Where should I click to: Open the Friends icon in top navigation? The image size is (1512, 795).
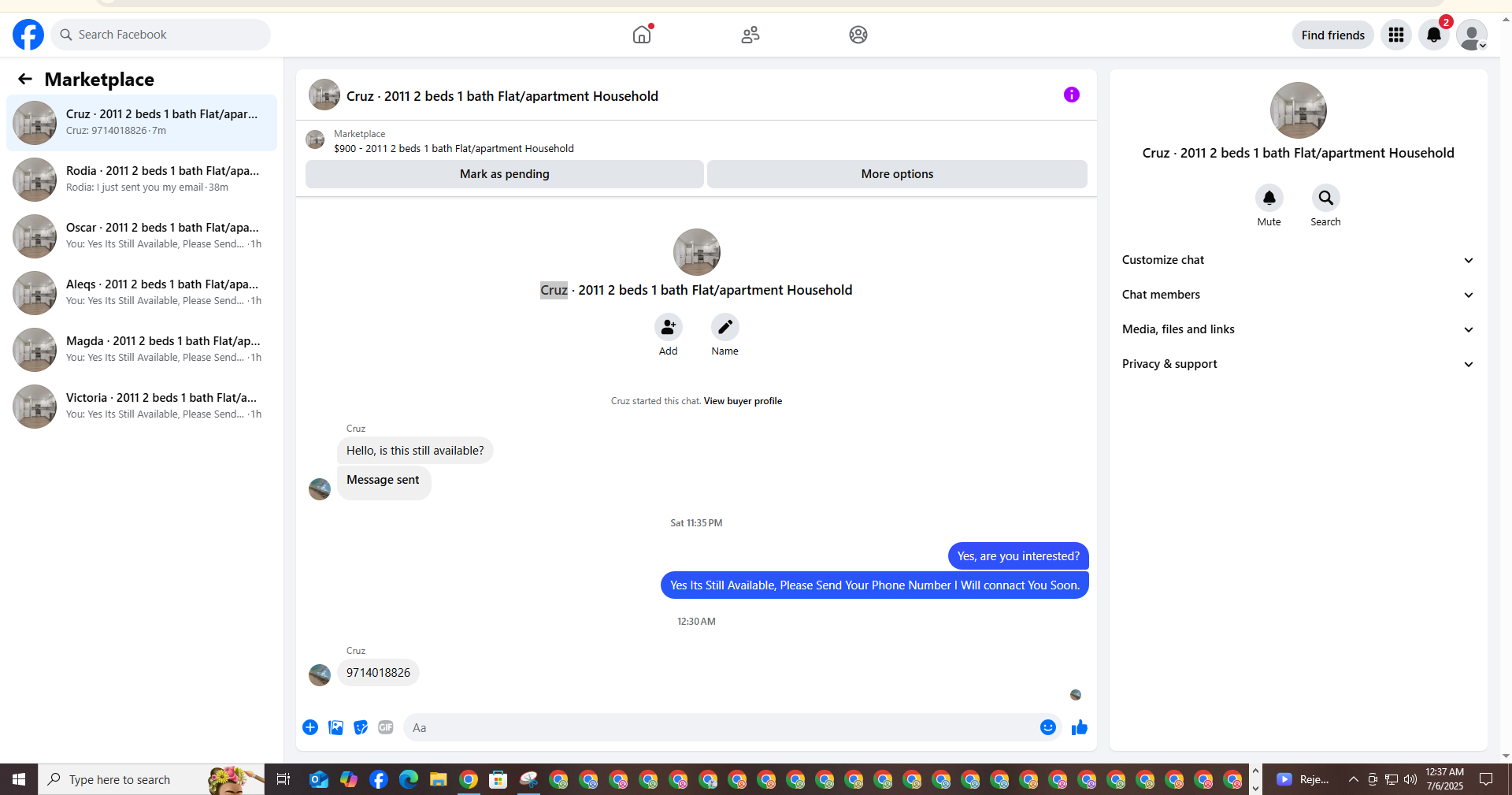pyautogui.click(x=750, y=35)
